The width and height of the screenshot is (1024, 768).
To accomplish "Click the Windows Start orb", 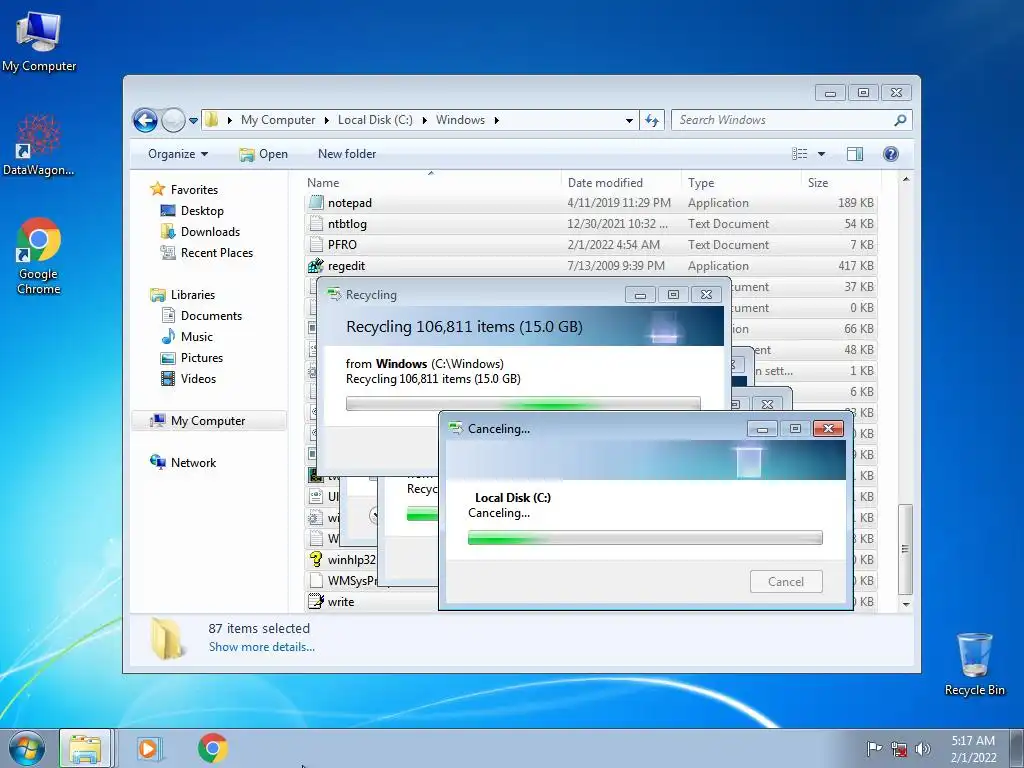I will point(27,748).
